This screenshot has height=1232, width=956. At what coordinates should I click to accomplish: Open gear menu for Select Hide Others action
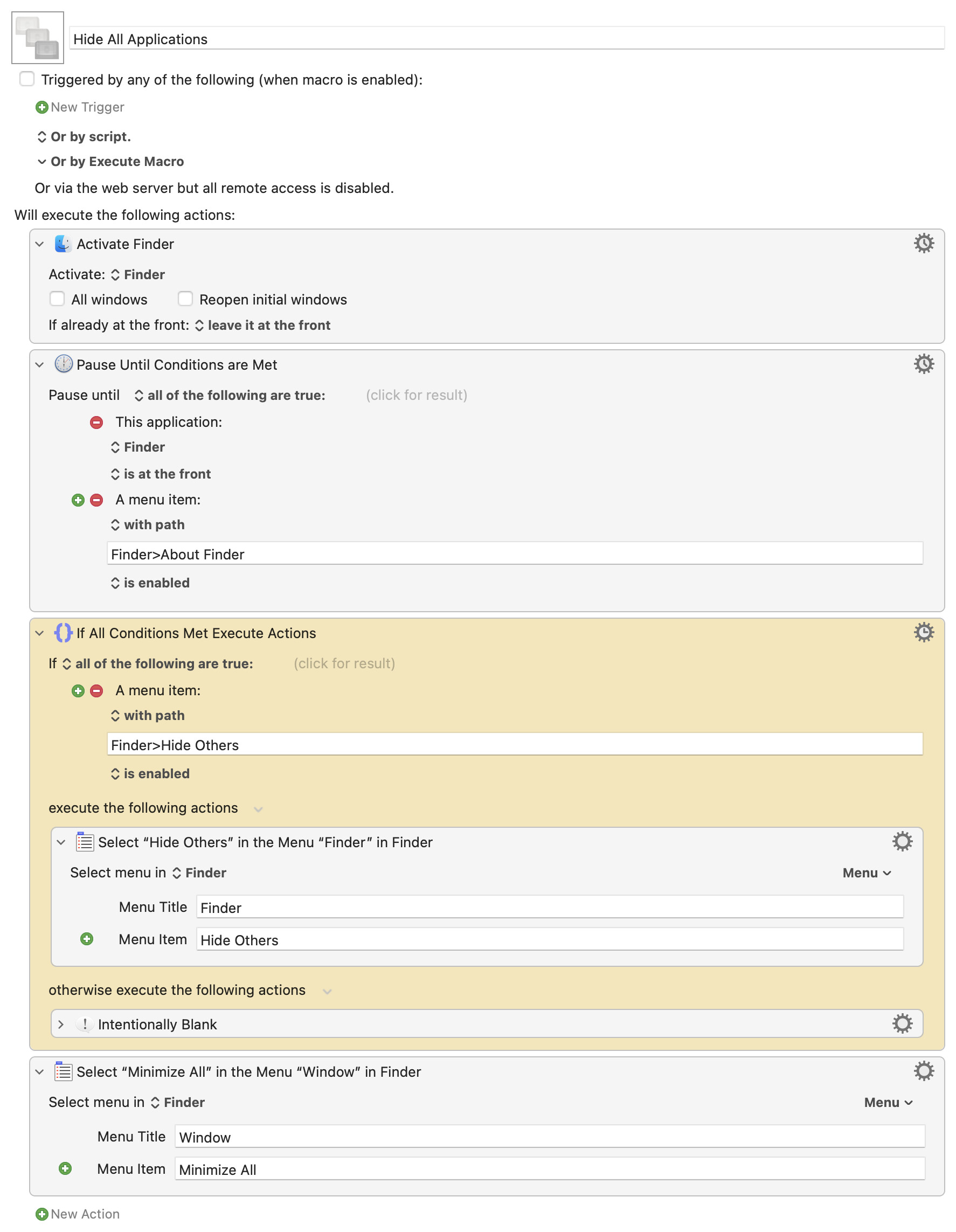pos(902,842)
